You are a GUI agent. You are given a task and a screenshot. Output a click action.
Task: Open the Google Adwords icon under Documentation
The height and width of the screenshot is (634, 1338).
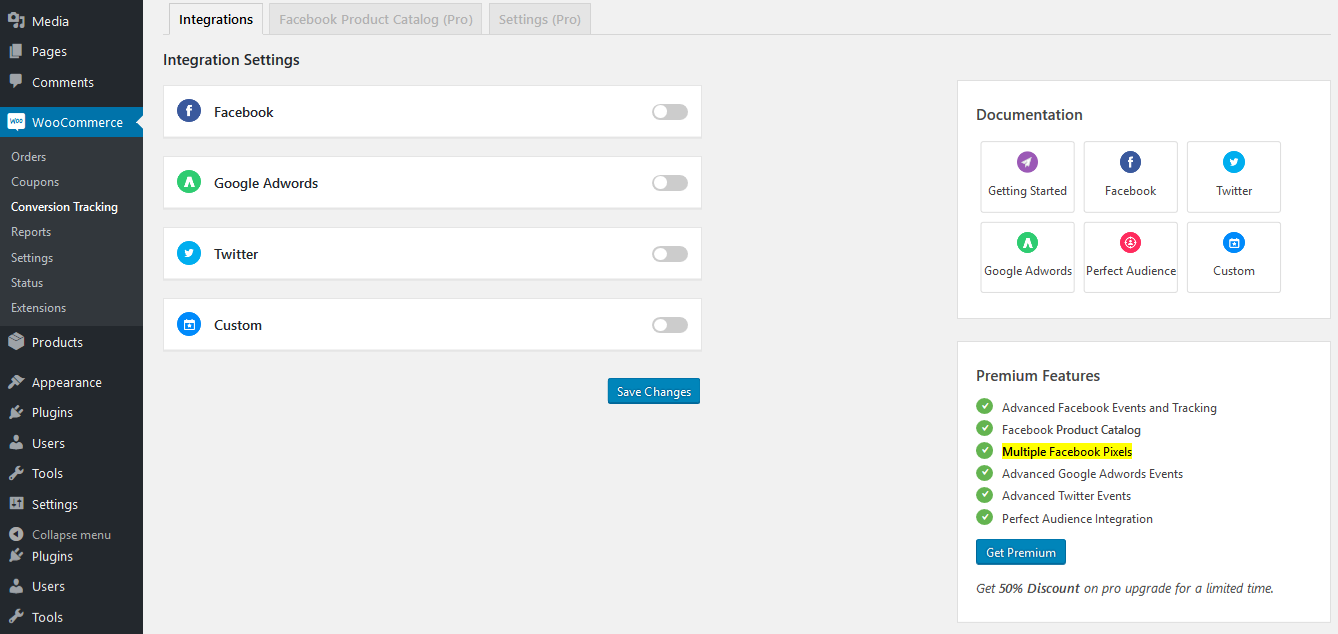(x=1027, y=242)
